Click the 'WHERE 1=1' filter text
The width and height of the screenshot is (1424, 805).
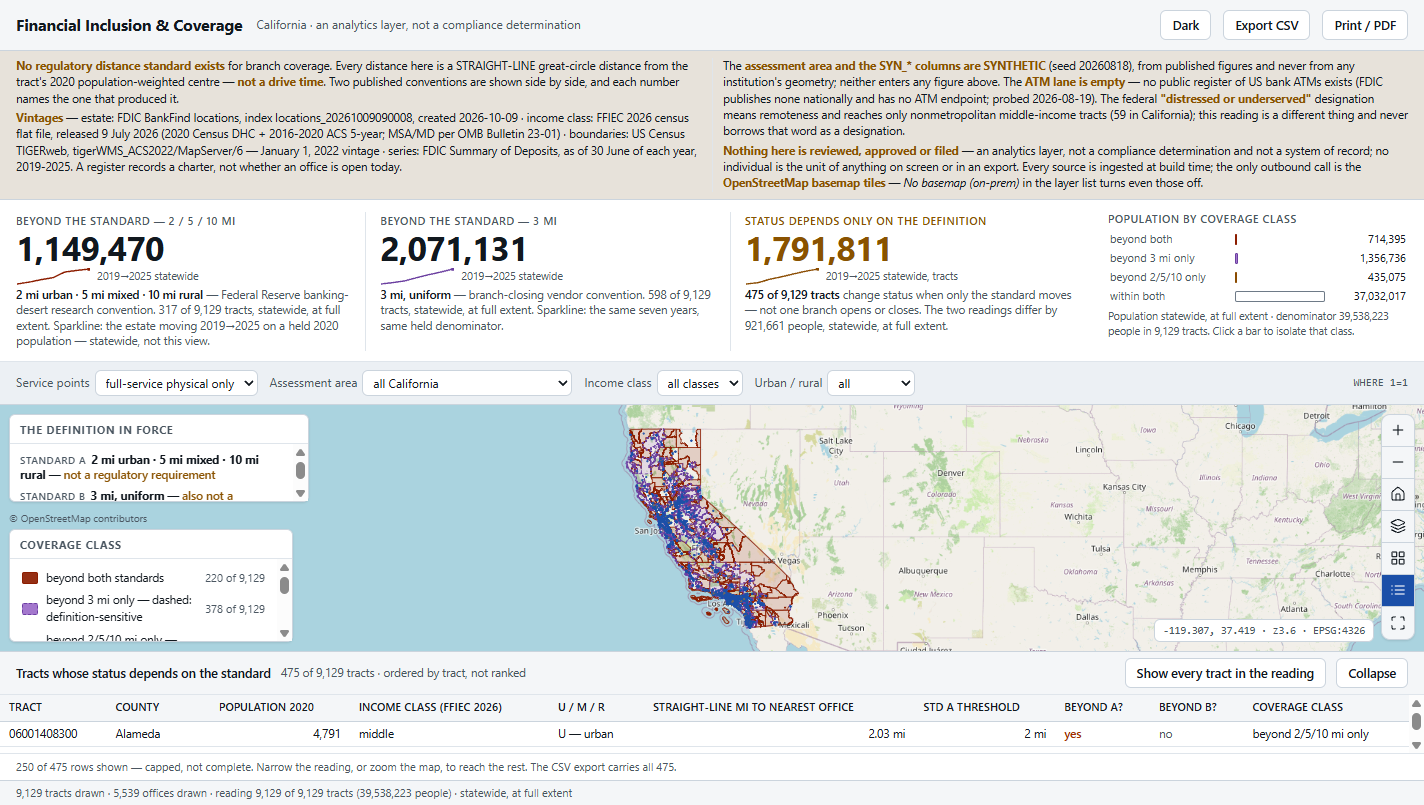(1380, 383)
